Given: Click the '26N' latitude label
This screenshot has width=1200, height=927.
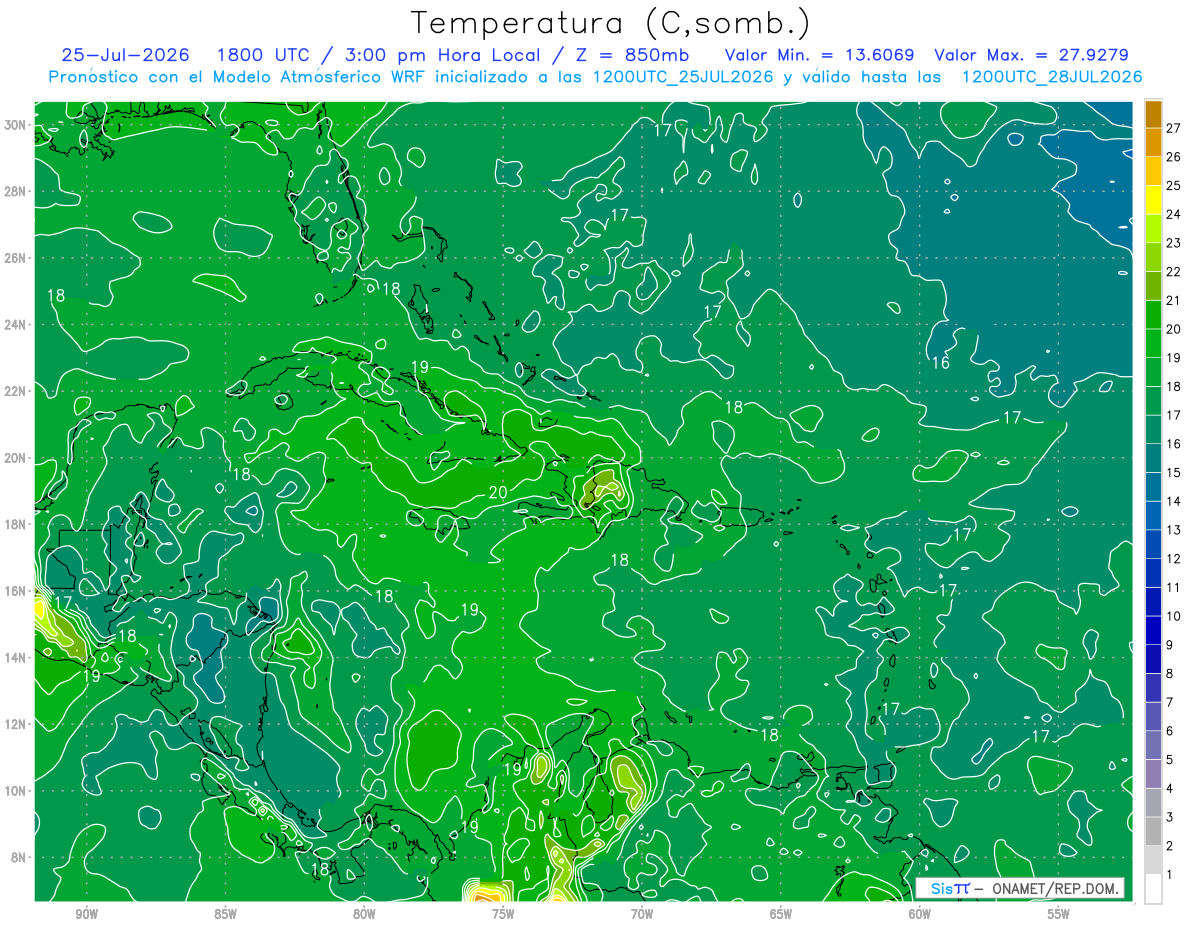Looking at the screenshot, I should 16,258.
